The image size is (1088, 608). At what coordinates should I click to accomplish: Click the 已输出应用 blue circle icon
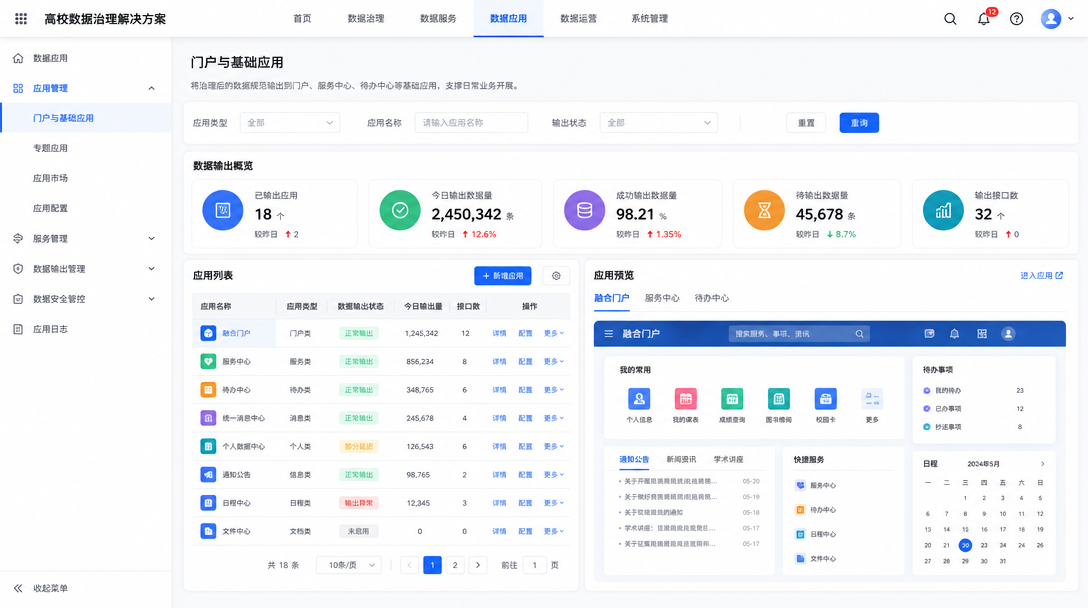click(223, 210)
